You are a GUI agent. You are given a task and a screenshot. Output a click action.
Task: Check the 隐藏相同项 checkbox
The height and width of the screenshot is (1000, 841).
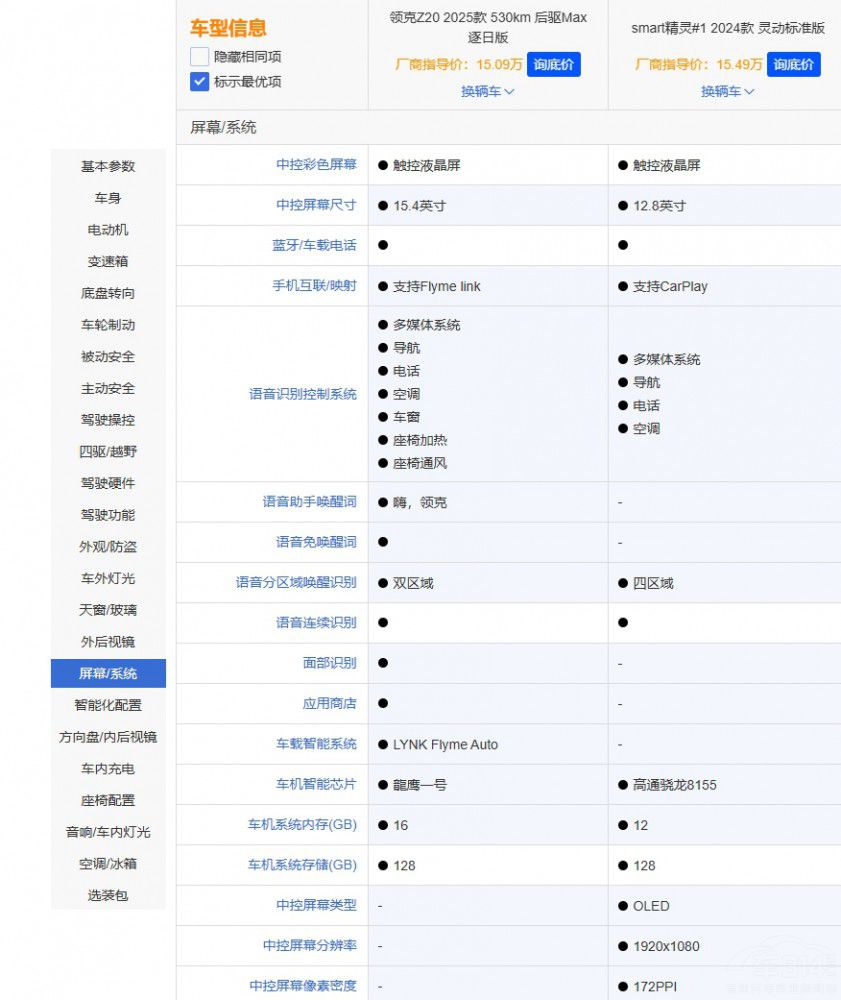click(x=199, y=57)
